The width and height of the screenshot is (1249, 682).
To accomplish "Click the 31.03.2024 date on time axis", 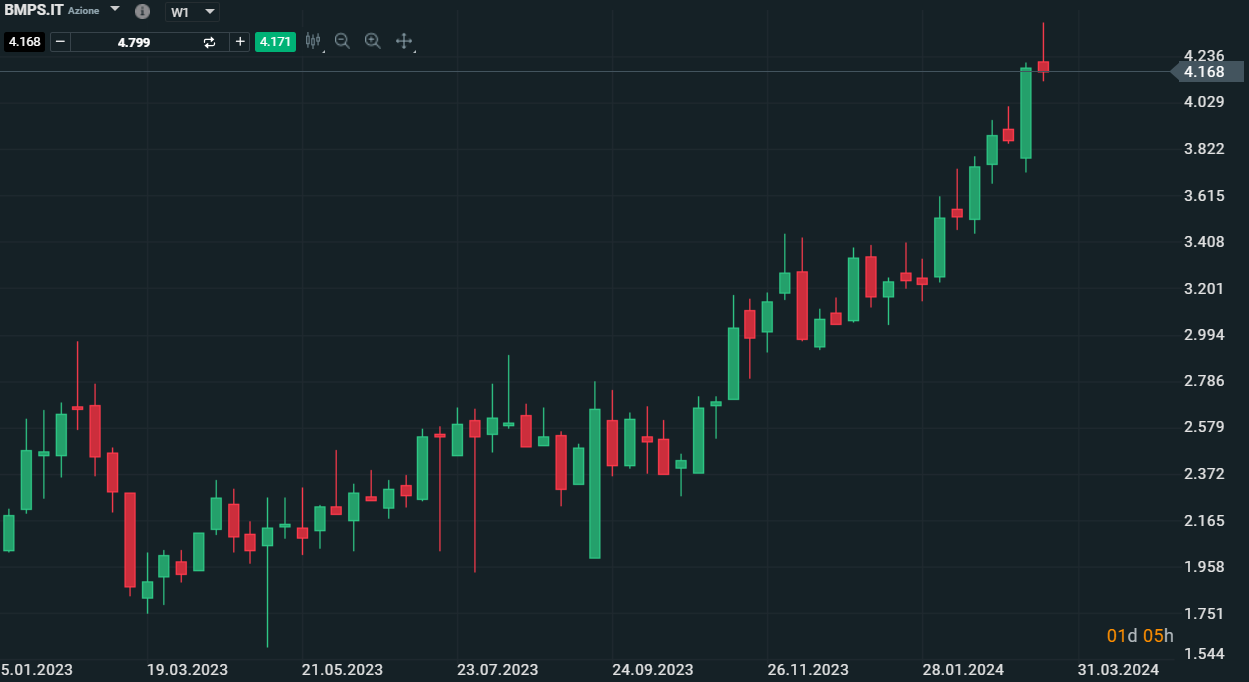I will (x=1118, y=669).
